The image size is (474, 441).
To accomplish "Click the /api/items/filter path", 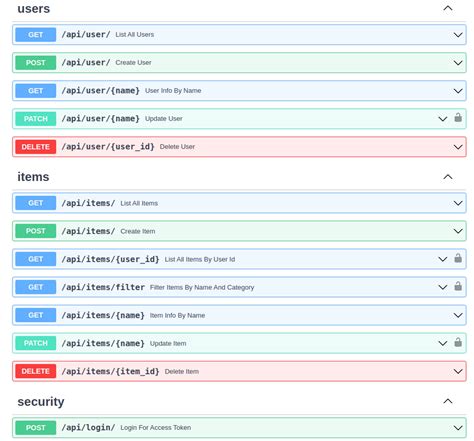I will pyautogui.click(x=103, y=287).
